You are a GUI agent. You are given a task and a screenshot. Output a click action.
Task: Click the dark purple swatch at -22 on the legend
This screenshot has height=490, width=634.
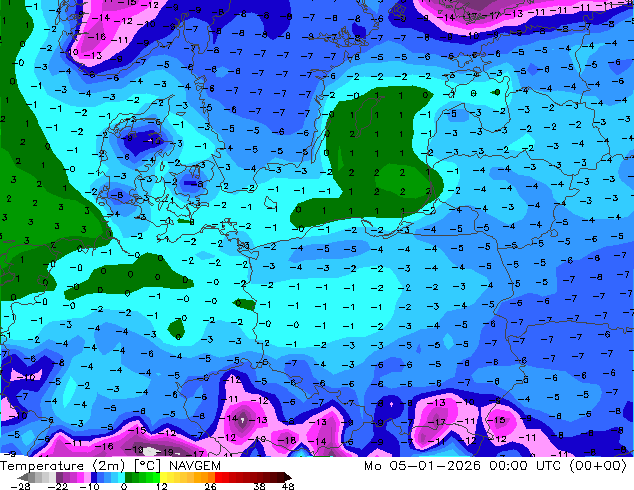(x=59, y=477)
